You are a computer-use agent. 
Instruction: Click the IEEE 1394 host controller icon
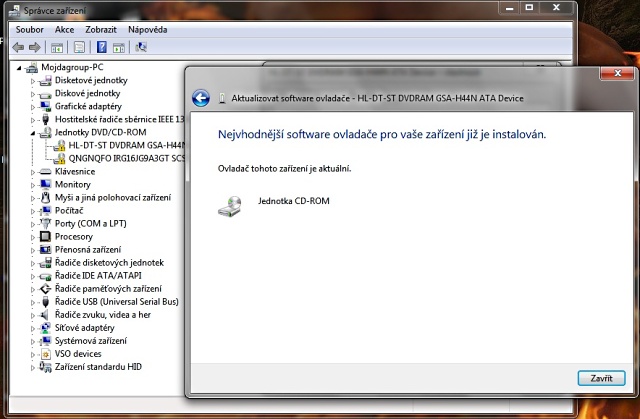[45, 120]
